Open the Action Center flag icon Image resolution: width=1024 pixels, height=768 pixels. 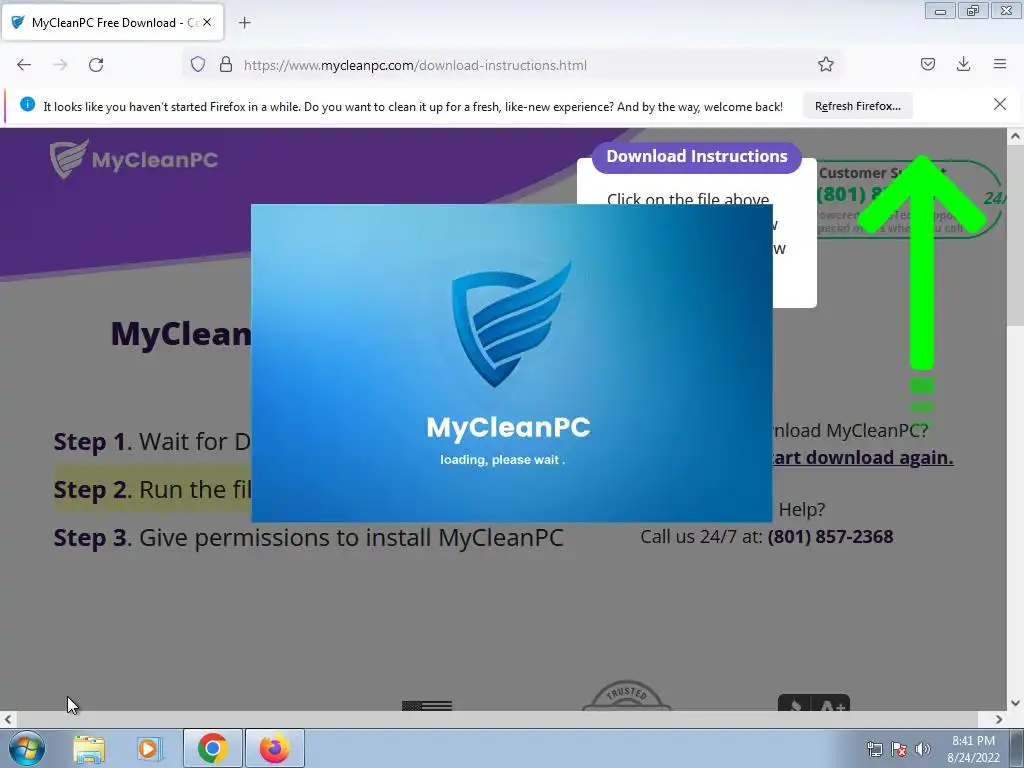tap(899, 749)
